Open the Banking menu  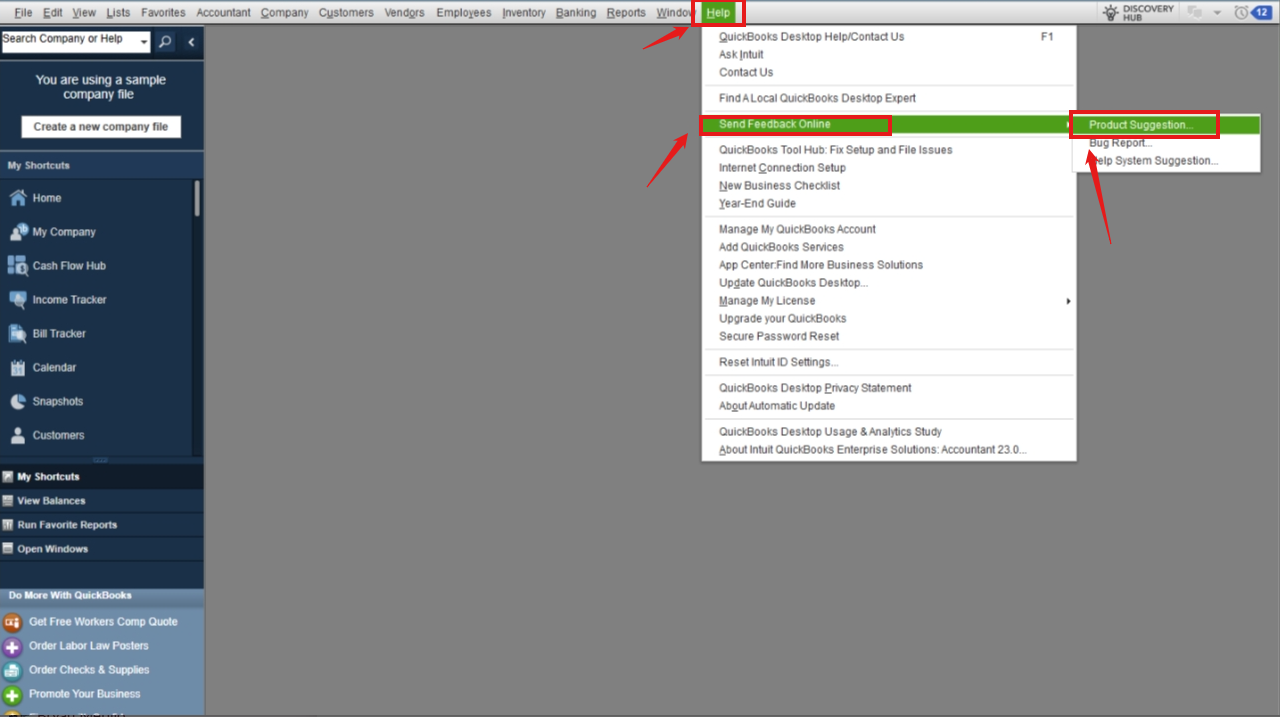point(575,13)
